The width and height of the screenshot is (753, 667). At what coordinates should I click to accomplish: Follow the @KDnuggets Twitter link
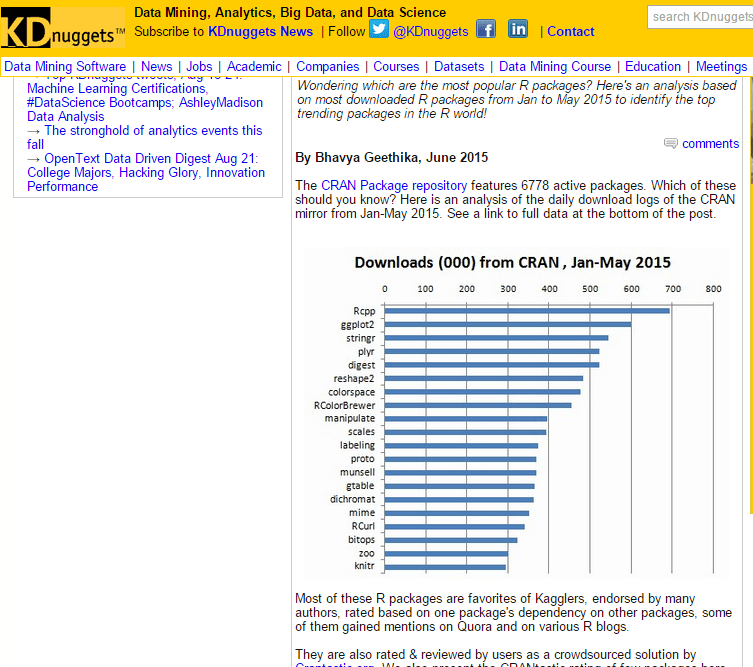[431, 32]
